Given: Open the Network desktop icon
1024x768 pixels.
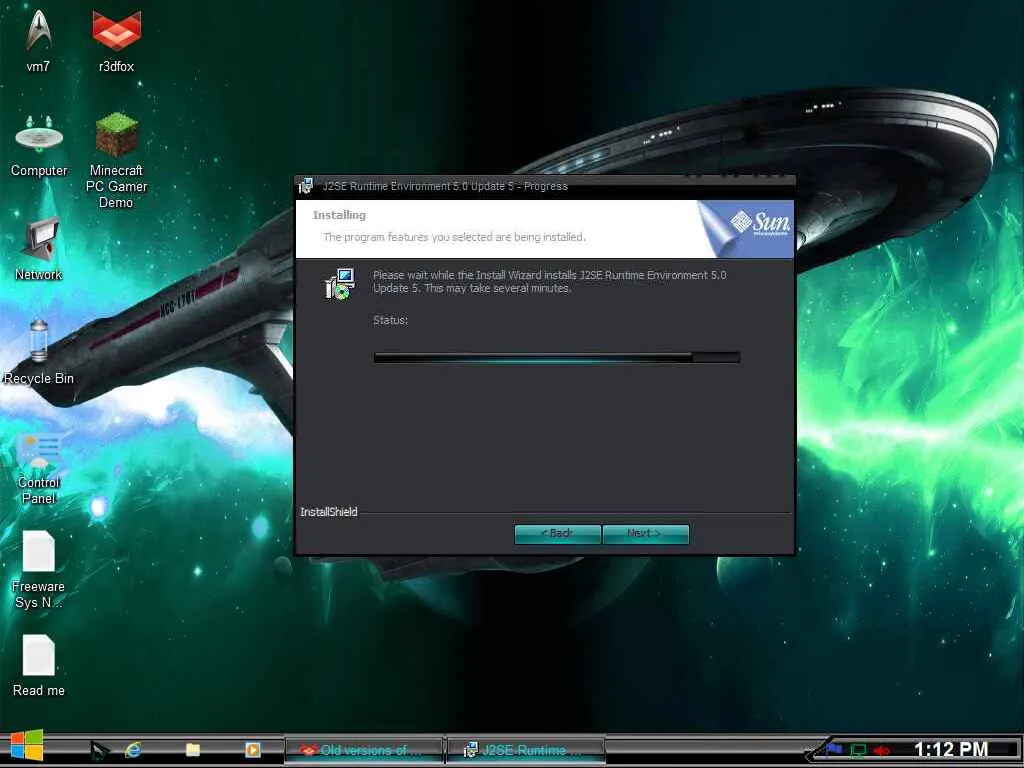Looking at the screenshot, I should (39, 249).
